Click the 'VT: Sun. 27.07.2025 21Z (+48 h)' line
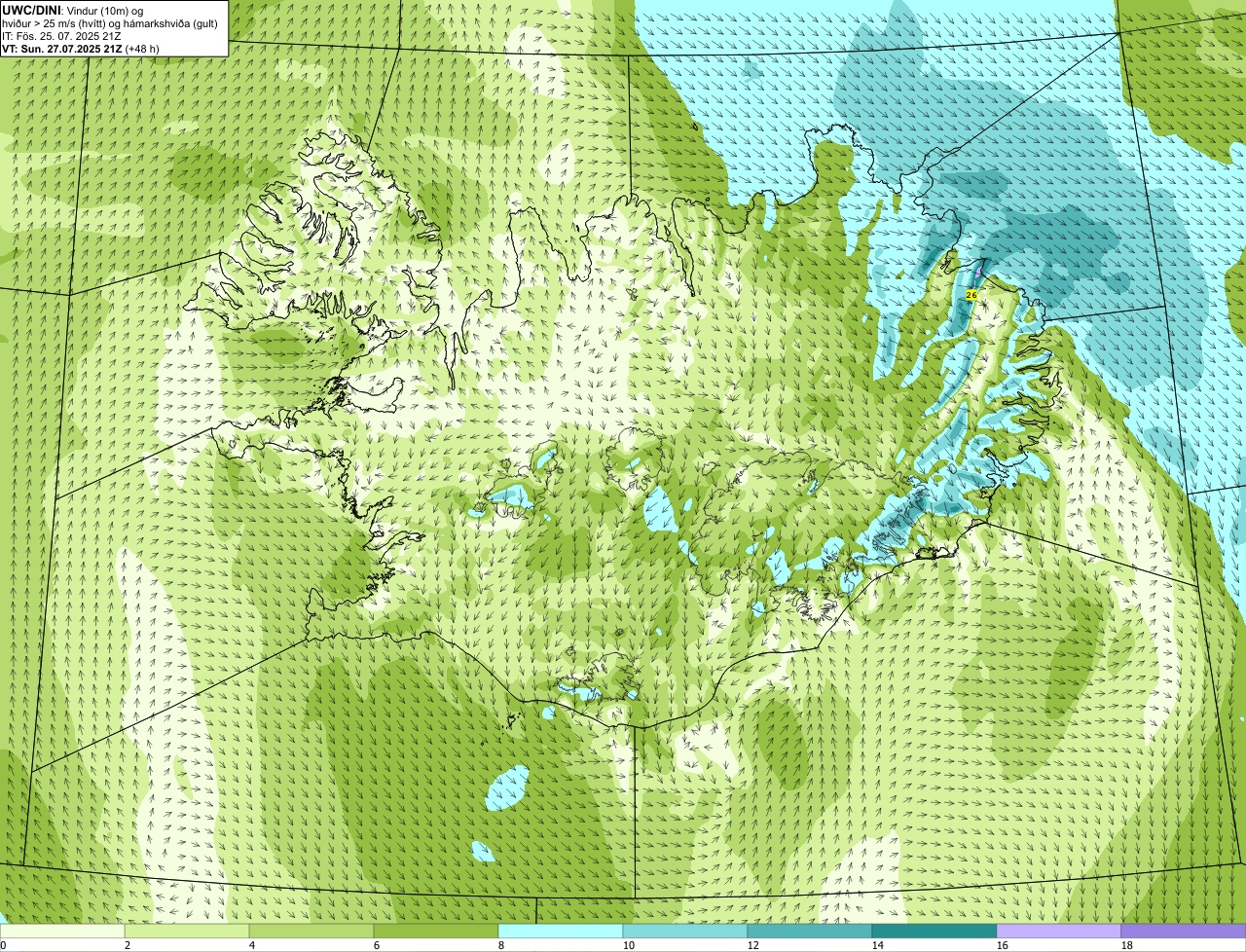The image size is (1246, 952). (81, 48)
